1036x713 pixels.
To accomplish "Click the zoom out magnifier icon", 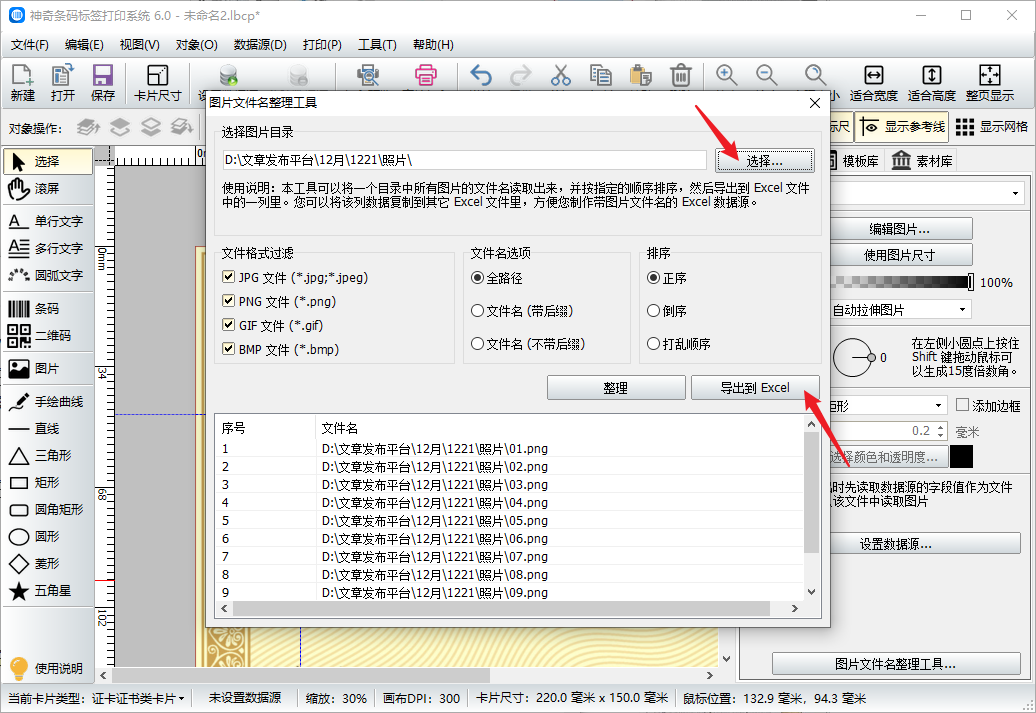I will point(766,75).
